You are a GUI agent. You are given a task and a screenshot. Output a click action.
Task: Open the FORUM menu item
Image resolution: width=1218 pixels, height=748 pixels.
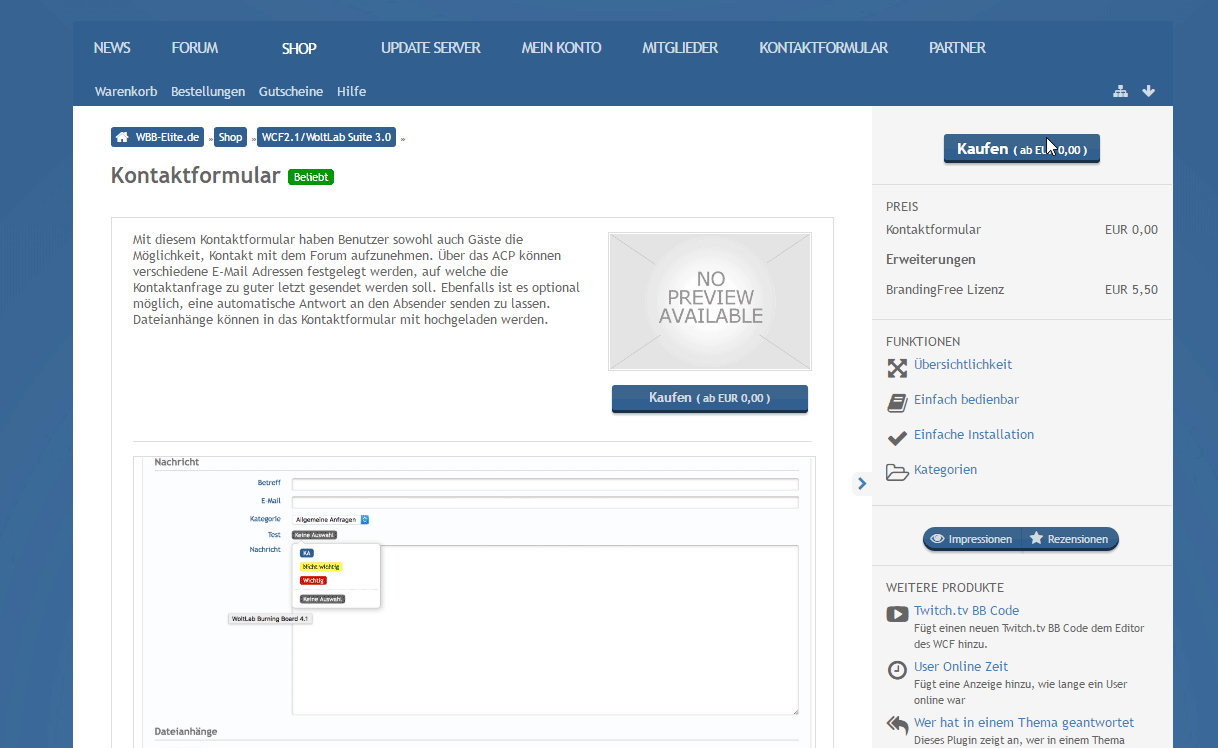point(195,48)
